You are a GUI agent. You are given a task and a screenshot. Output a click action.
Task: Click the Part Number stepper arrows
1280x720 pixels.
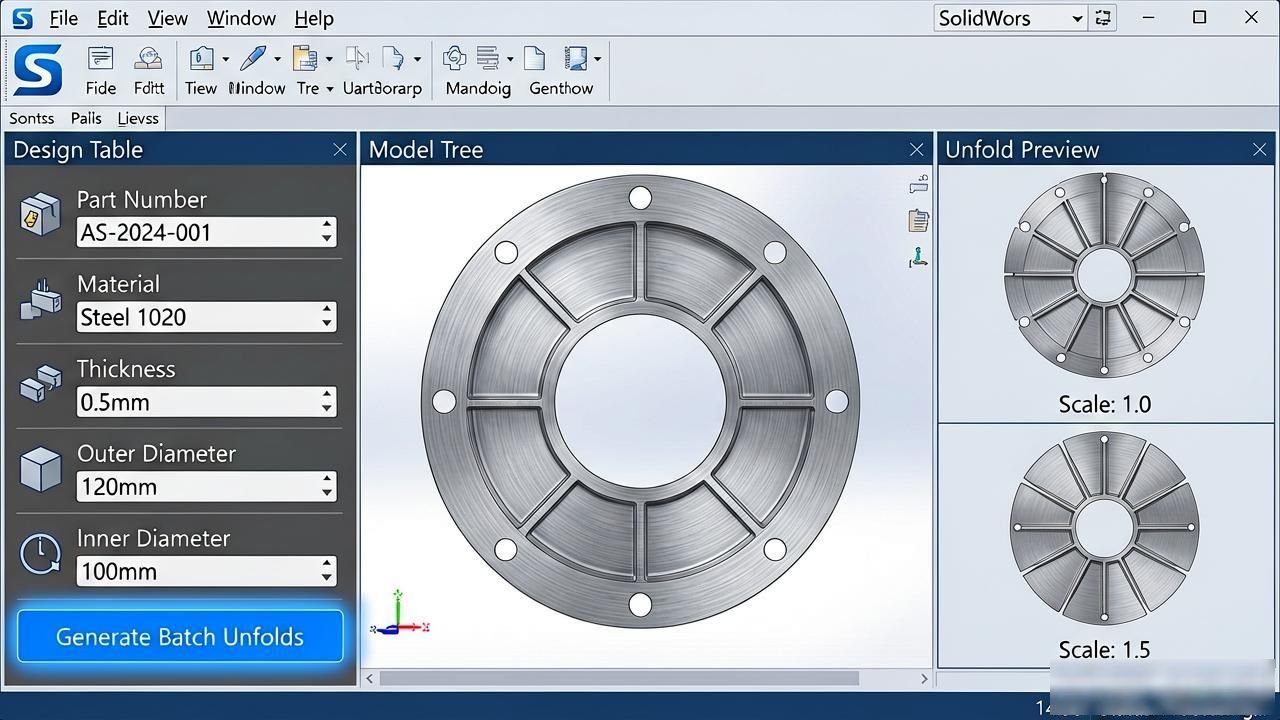pyautogui.click(x=327, y=233)
